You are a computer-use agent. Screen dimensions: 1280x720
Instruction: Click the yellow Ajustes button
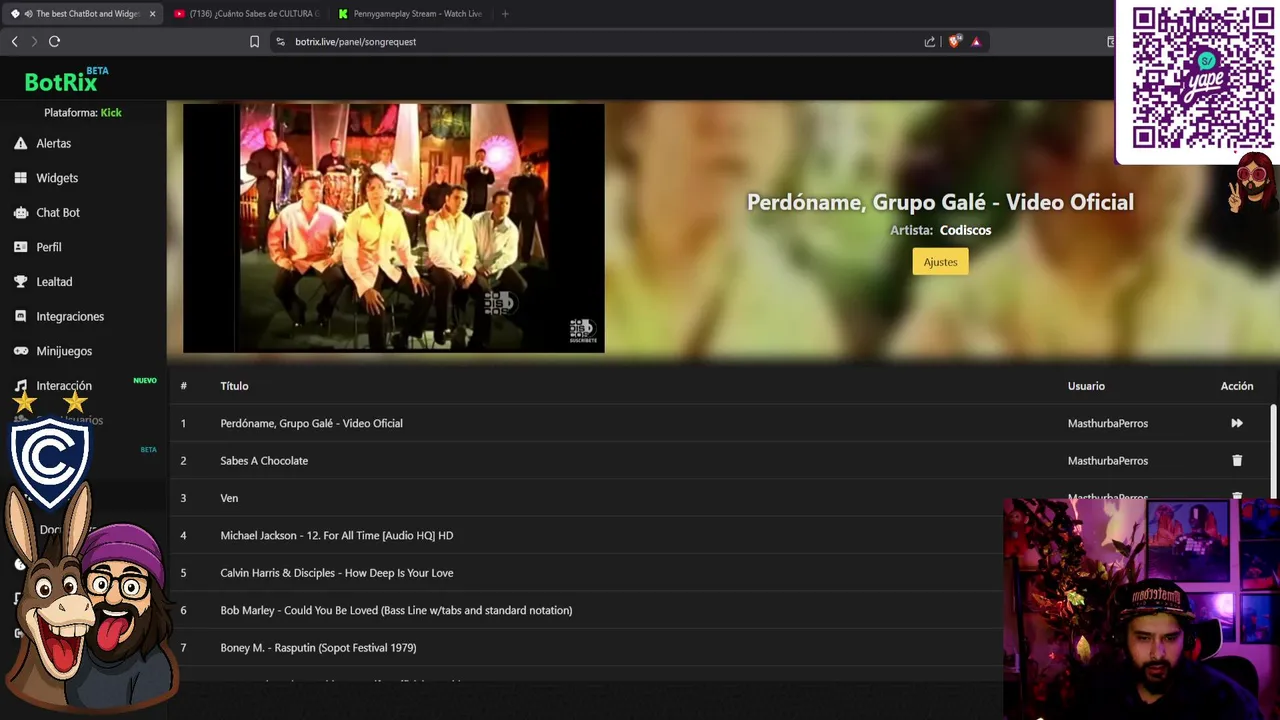(x=940, y=262)
